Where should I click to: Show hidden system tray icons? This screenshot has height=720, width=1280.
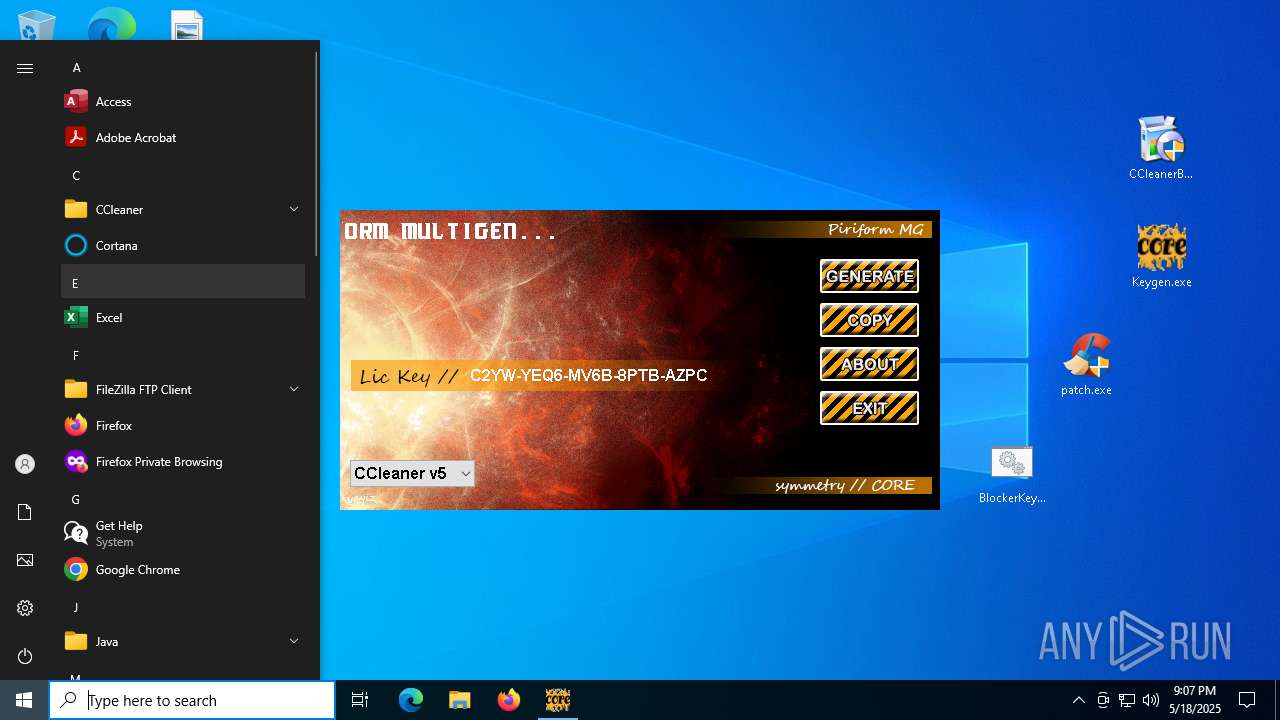click(x=1078, y=700)
